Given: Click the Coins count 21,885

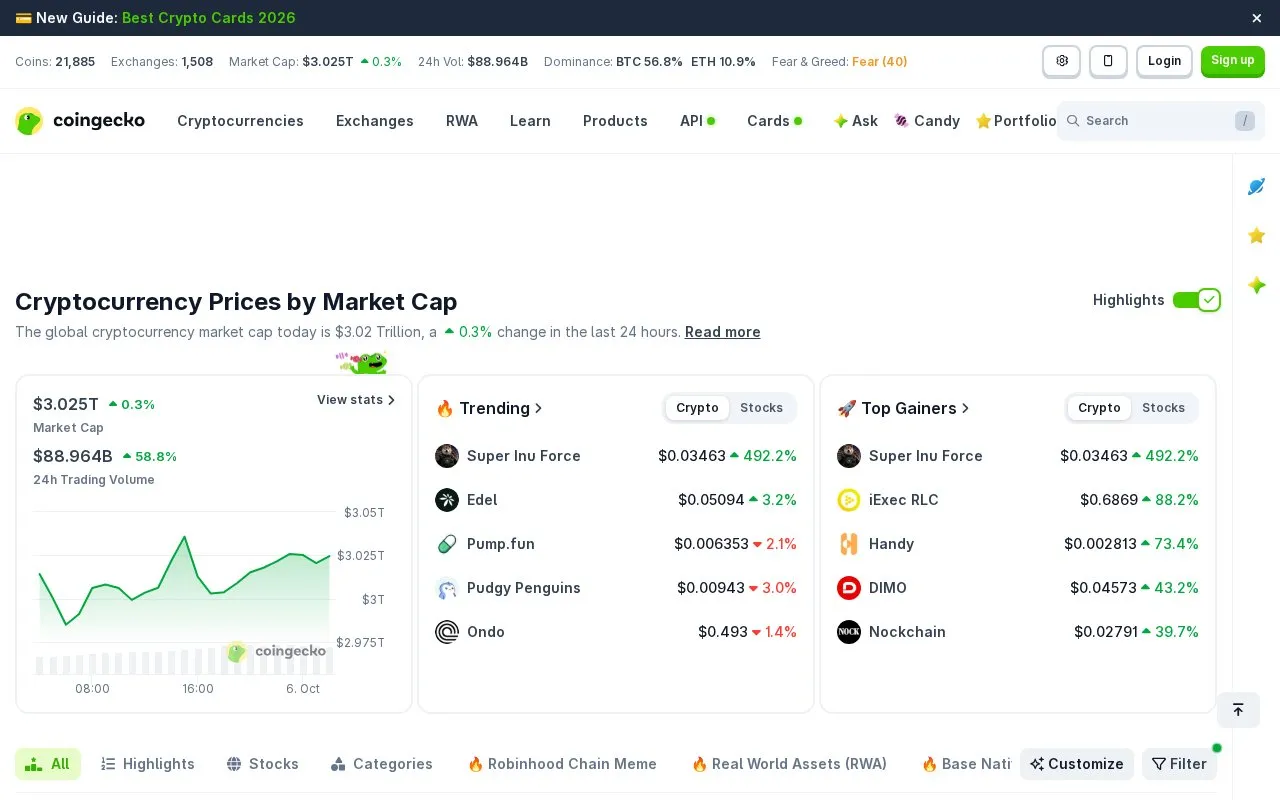Looking at the screenshot, I should click(75, 62).
